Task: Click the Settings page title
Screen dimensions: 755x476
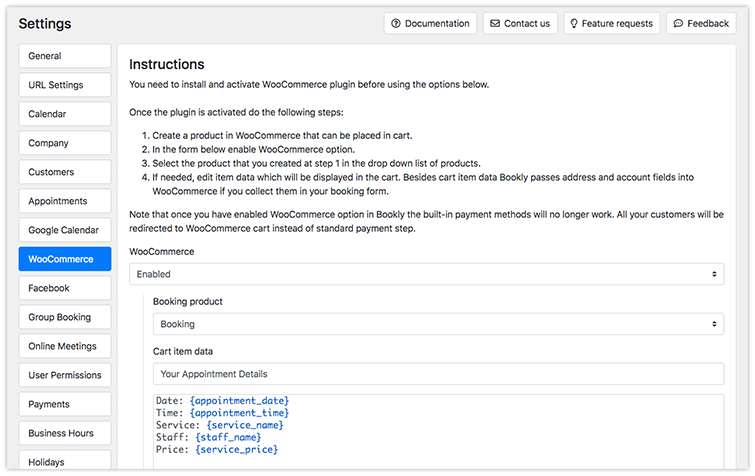Action: [x=45, y=24]
